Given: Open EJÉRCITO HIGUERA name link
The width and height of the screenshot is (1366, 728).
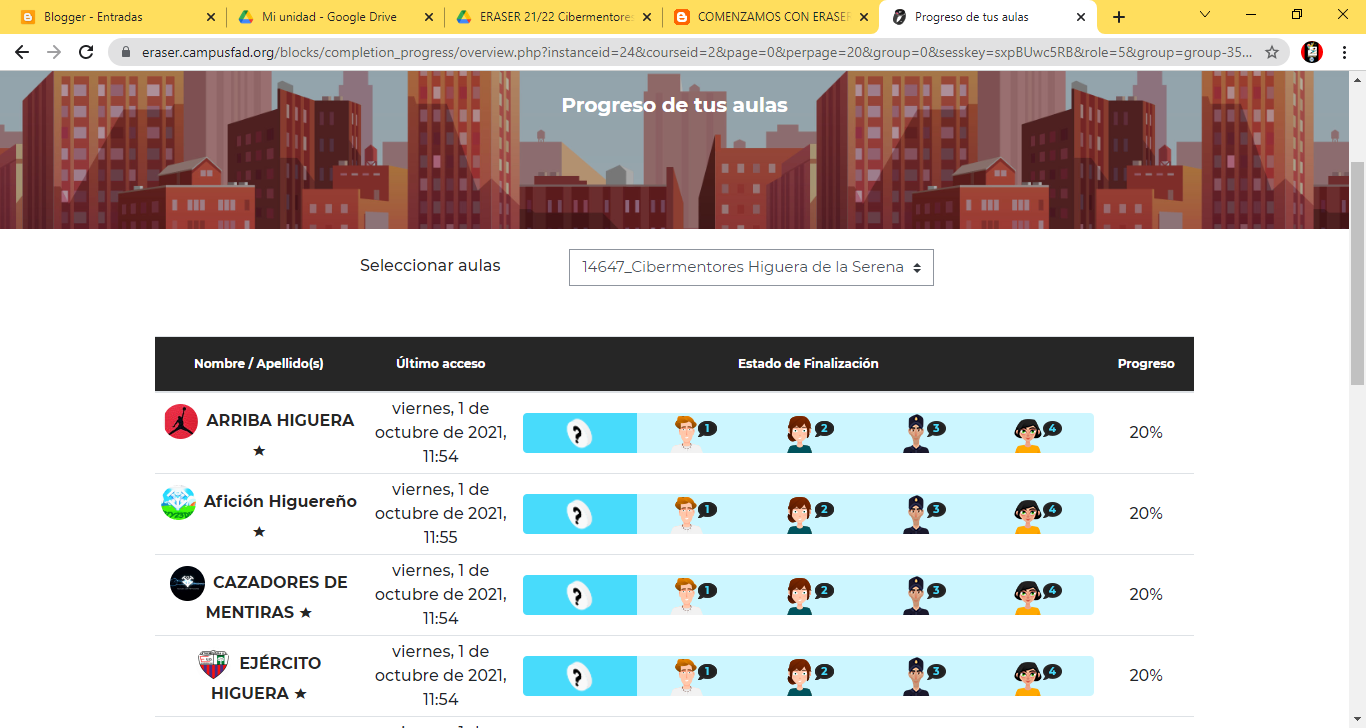Looking at the screenshot, I should [265, 678].
